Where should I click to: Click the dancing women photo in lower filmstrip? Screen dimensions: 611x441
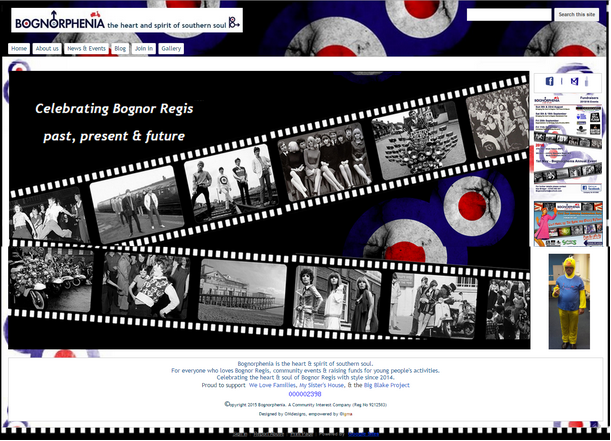pos(147,286)
